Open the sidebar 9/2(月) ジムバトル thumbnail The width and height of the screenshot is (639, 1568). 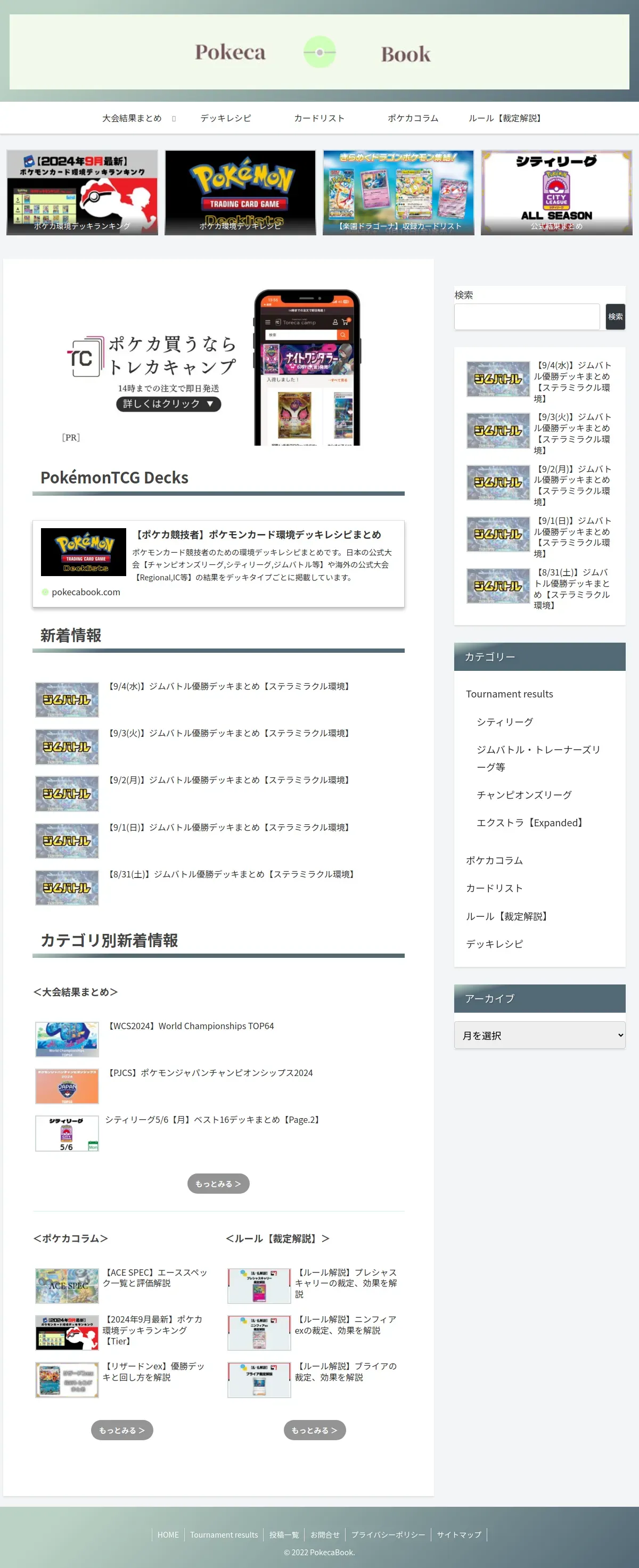coord(498,483)
